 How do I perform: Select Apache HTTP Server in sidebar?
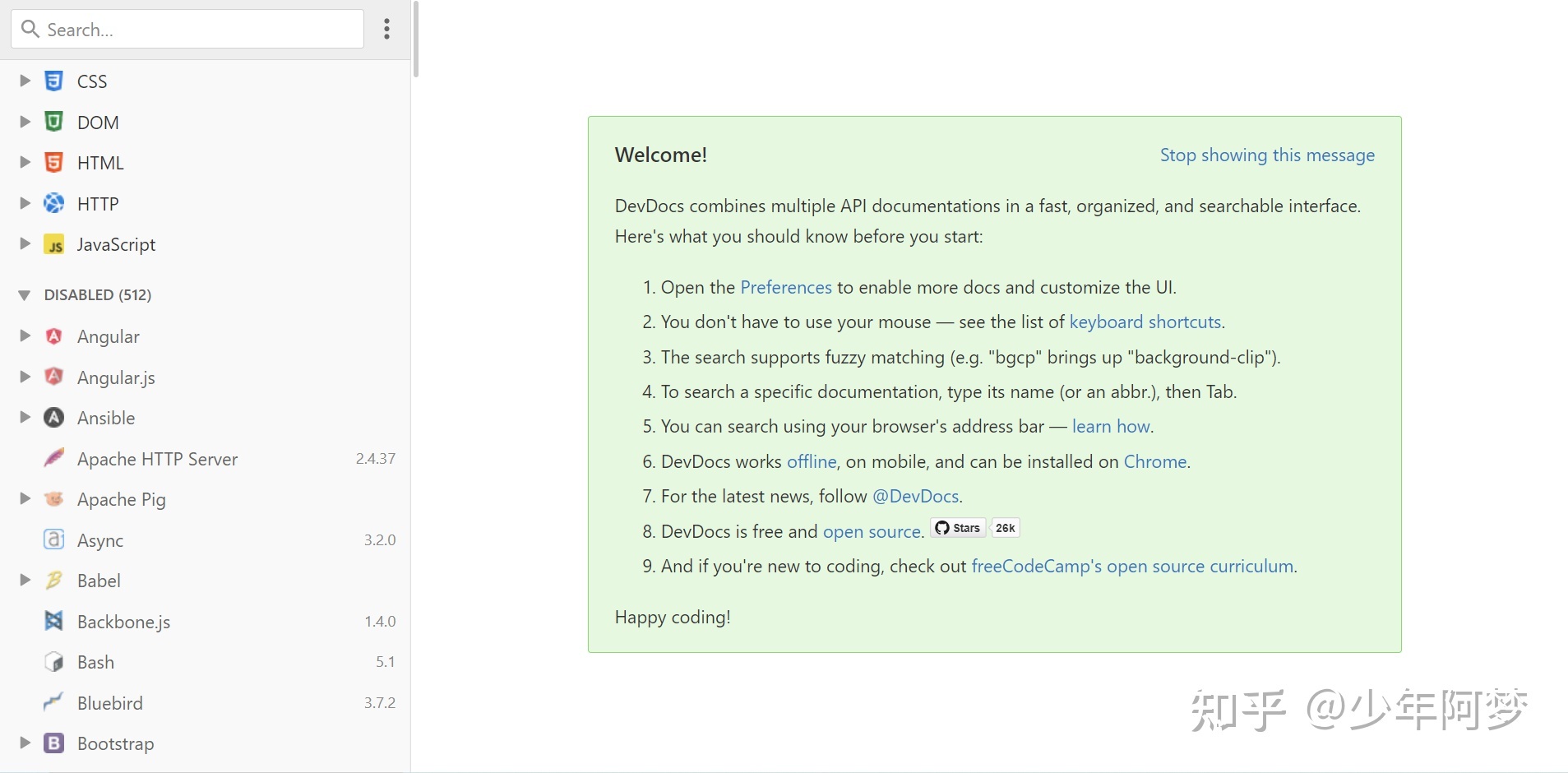coord(157,459)
